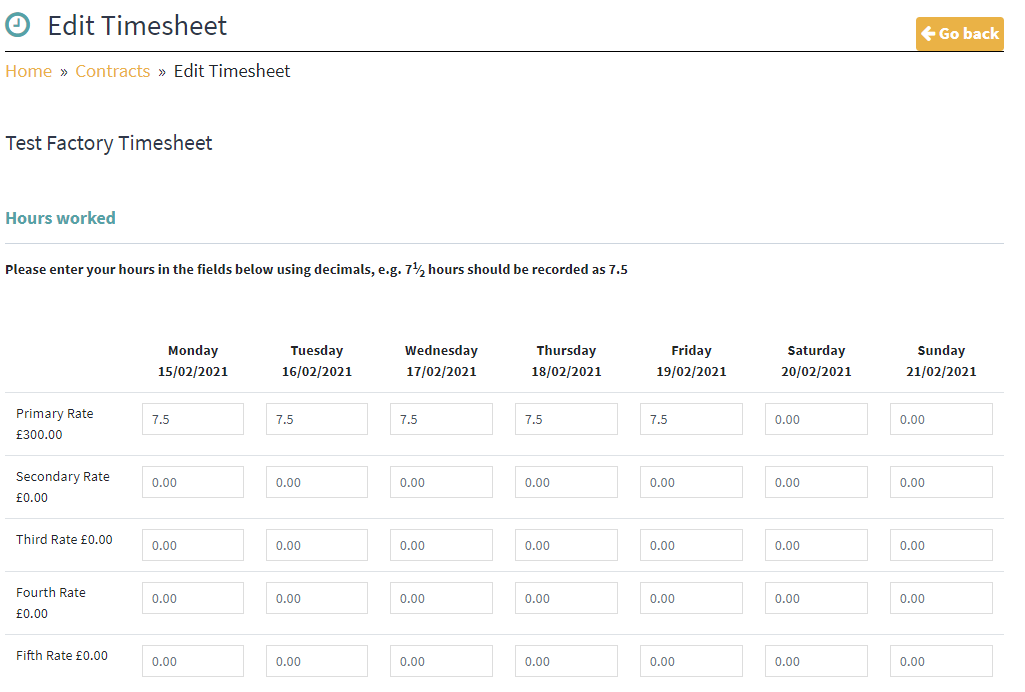
Task: Activate Fourth Rate Wednesday hours field
Action: 441,598
